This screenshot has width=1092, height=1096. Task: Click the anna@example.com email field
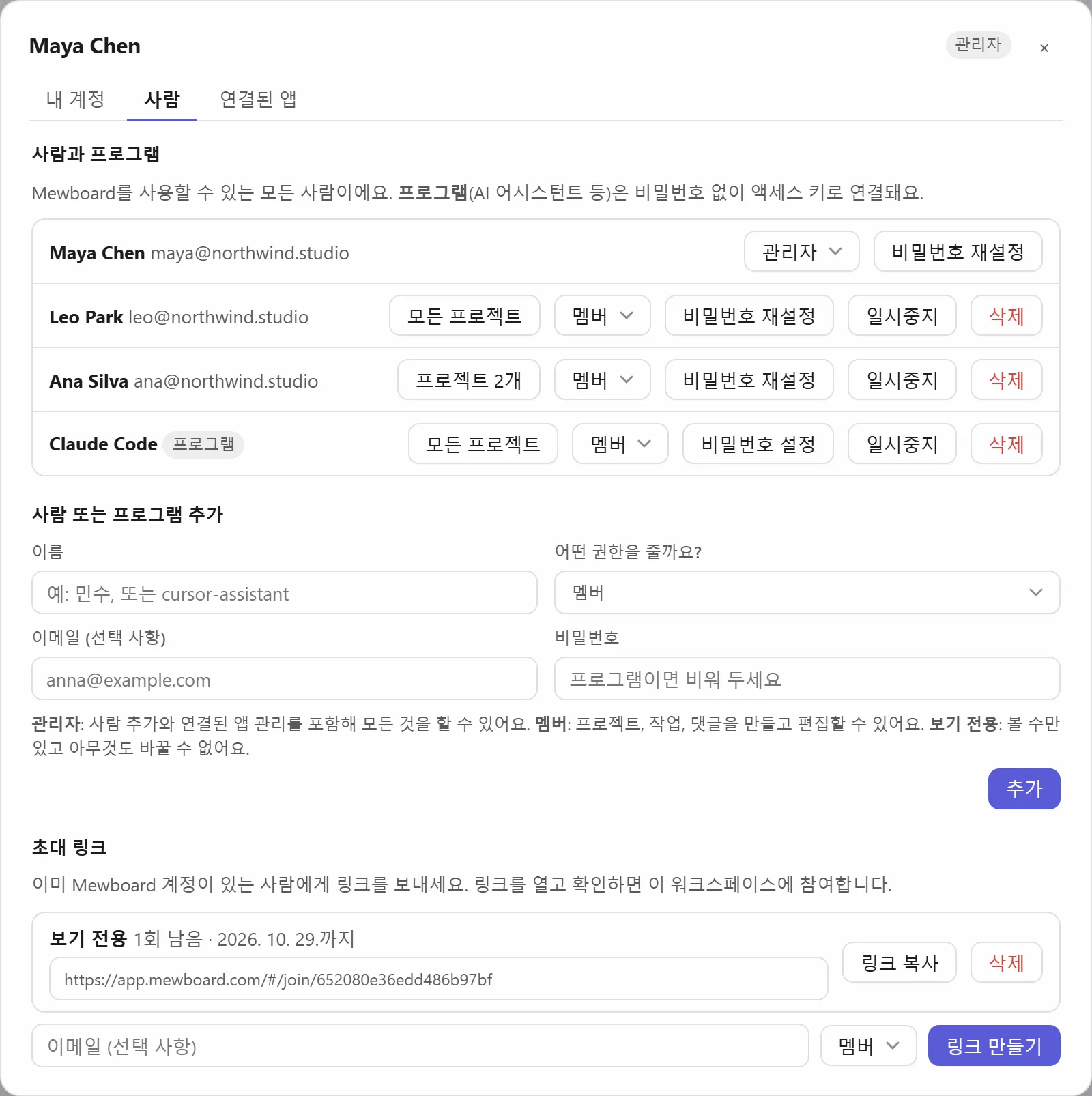pos(285,679)
